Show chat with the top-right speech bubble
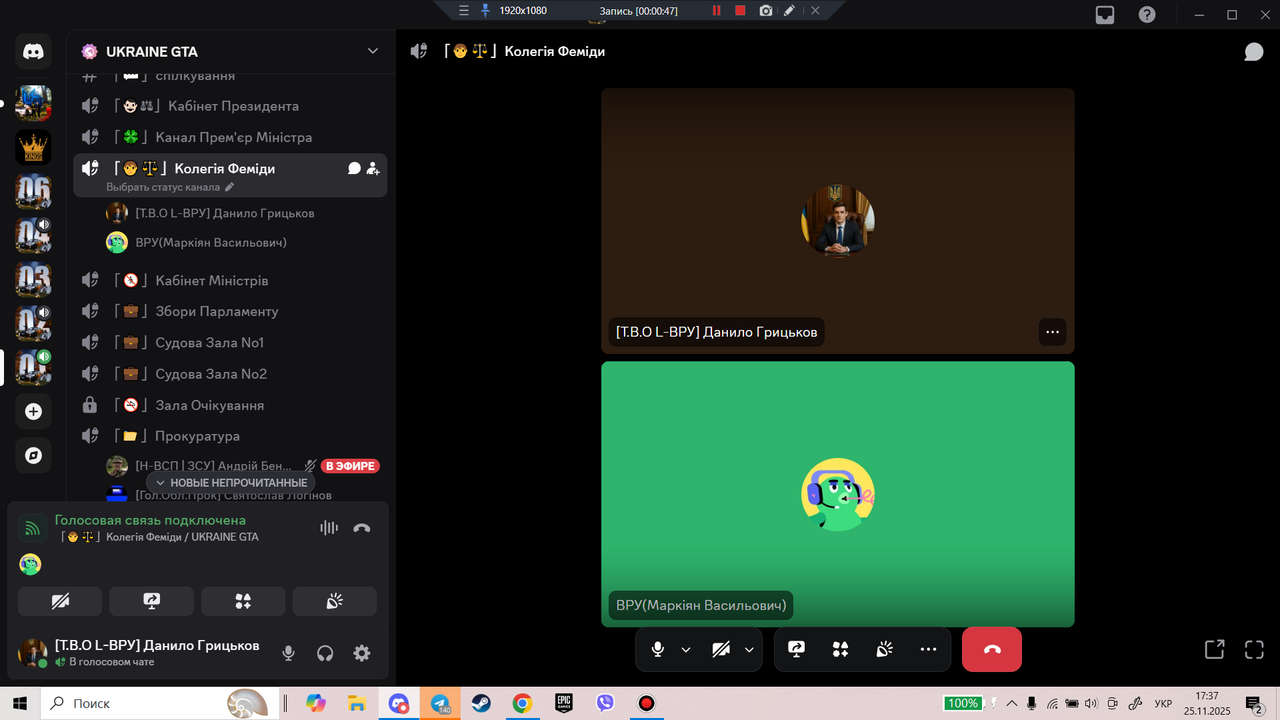The image size is (1280, 720). click(x=1254, y=51)
